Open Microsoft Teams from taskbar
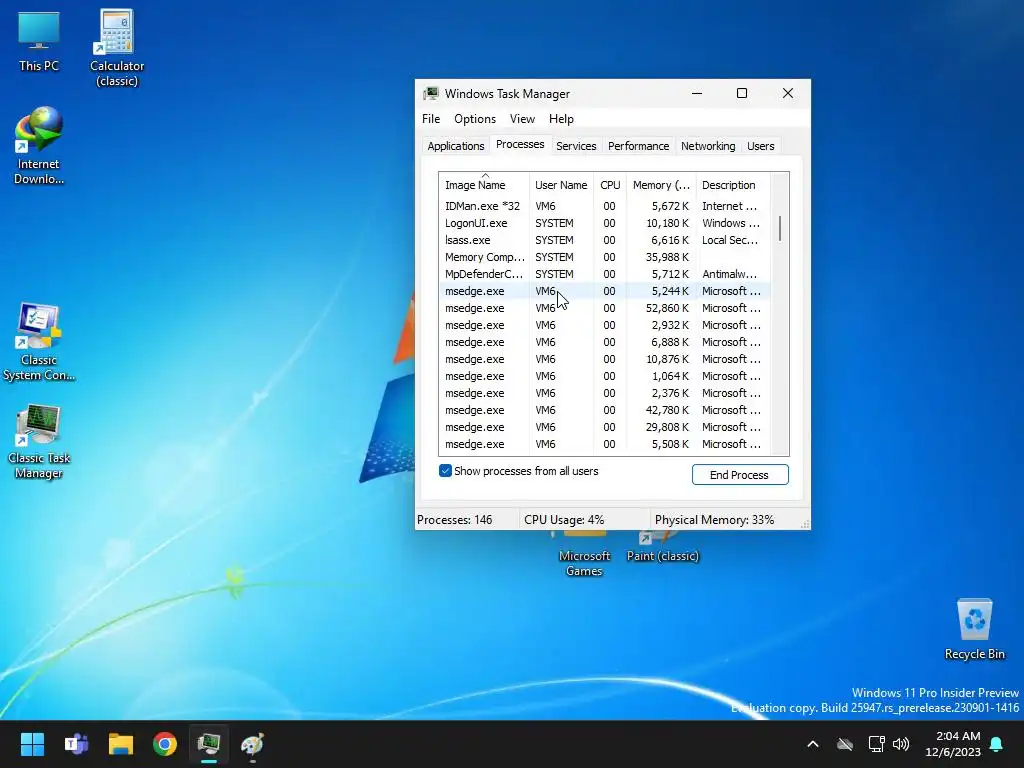Image resolution: width=1024 pixels, height=768 pixels. pos(76,744)
